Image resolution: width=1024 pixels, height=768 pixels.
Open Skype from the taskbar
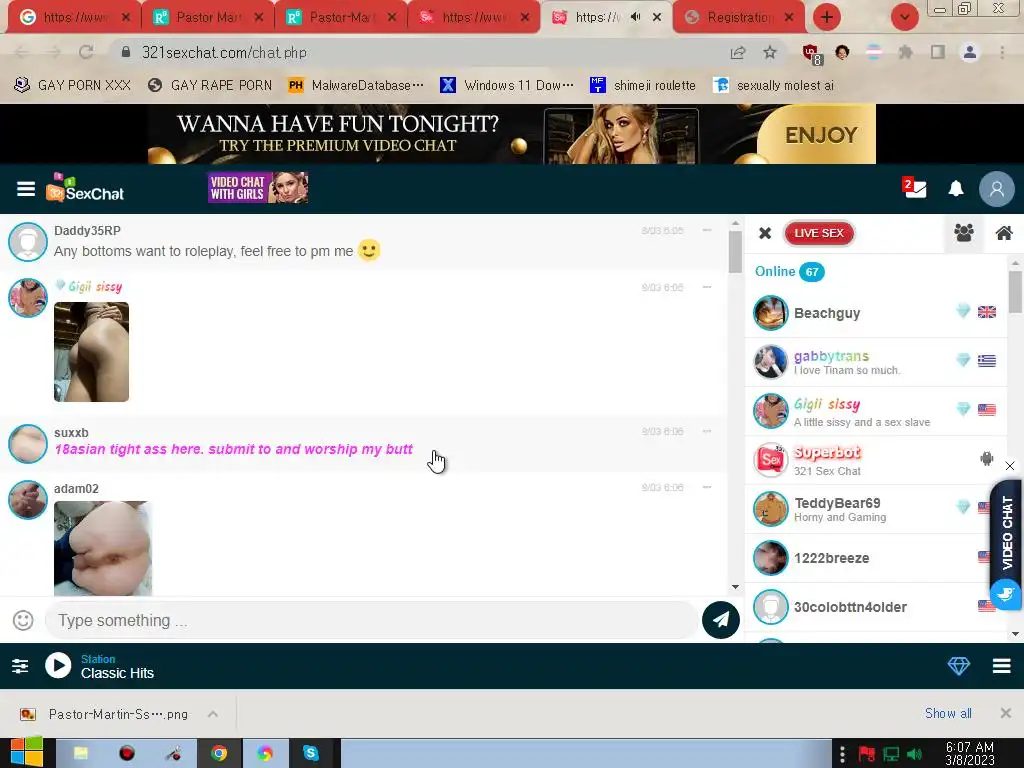(310, 753)
